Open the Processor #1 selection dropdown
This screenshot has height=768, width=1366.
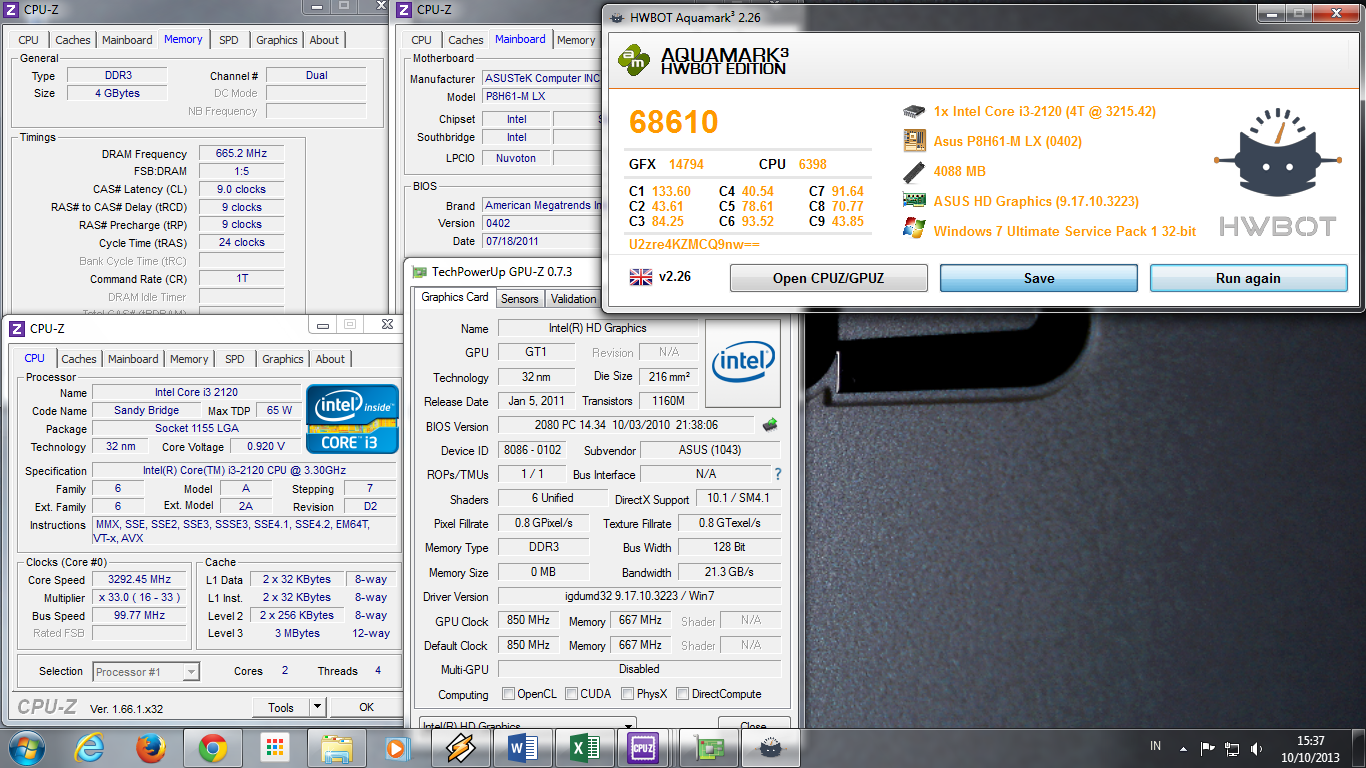[x=147, y=672]
